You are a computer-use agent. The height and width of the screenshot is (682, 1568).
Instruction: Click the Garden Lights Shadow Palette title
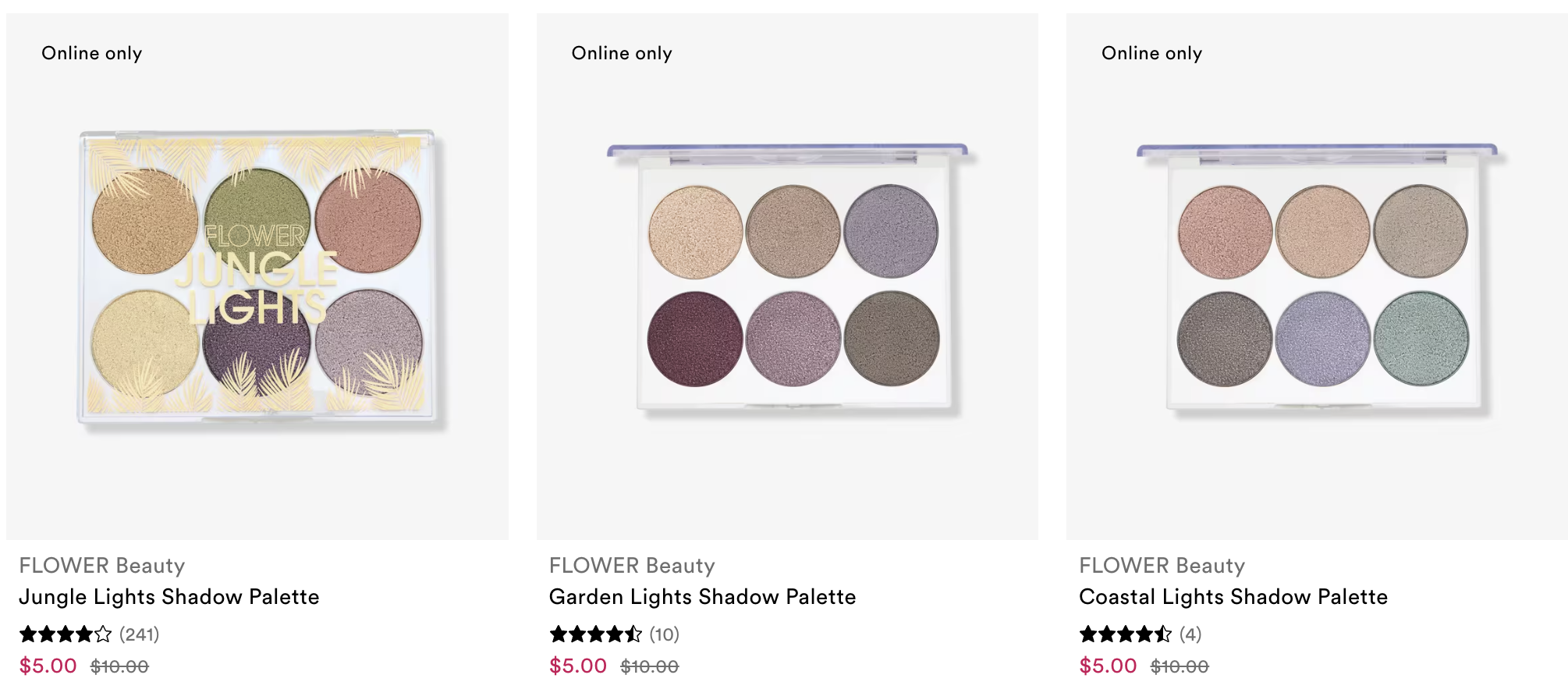[702, 597]
